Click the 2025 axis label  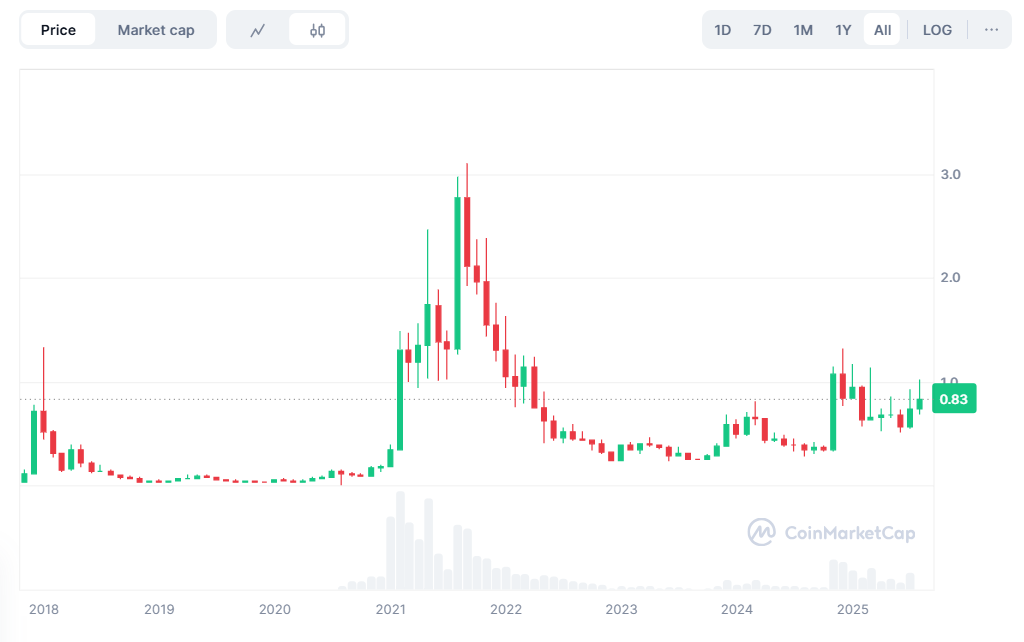pos(853,609)
